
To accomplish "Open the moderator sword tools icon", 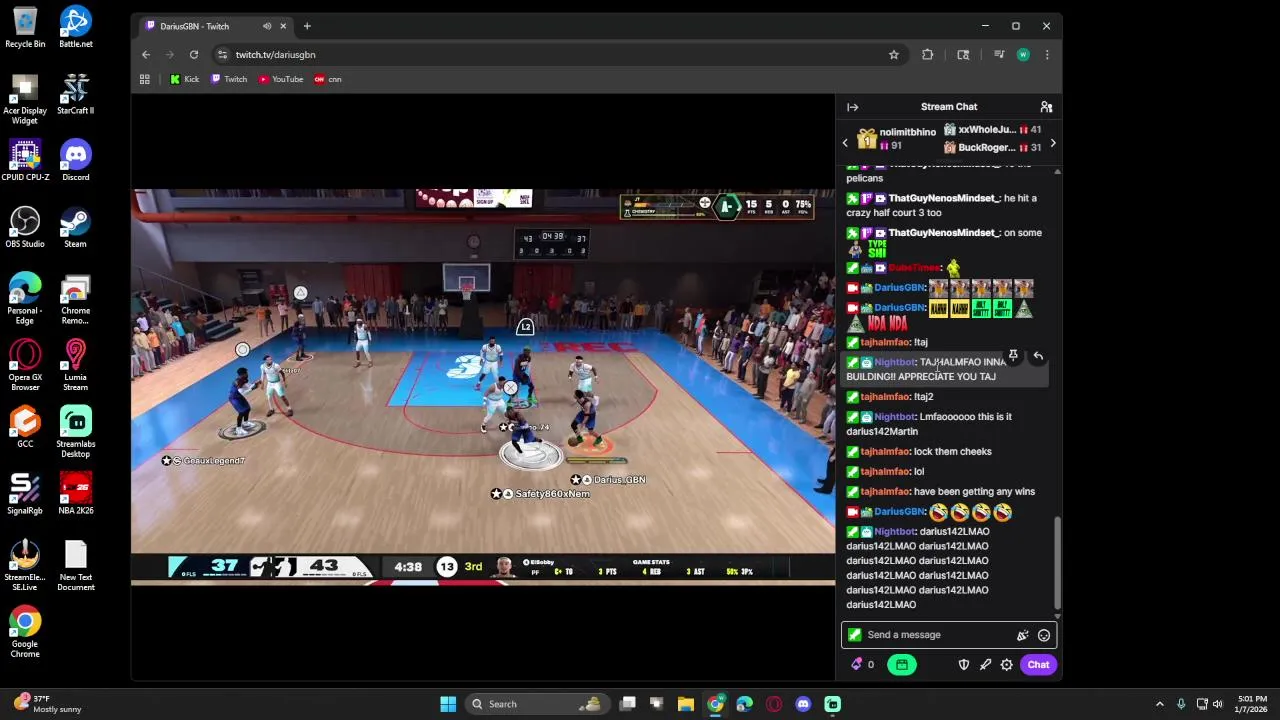I will click(985, 665).
